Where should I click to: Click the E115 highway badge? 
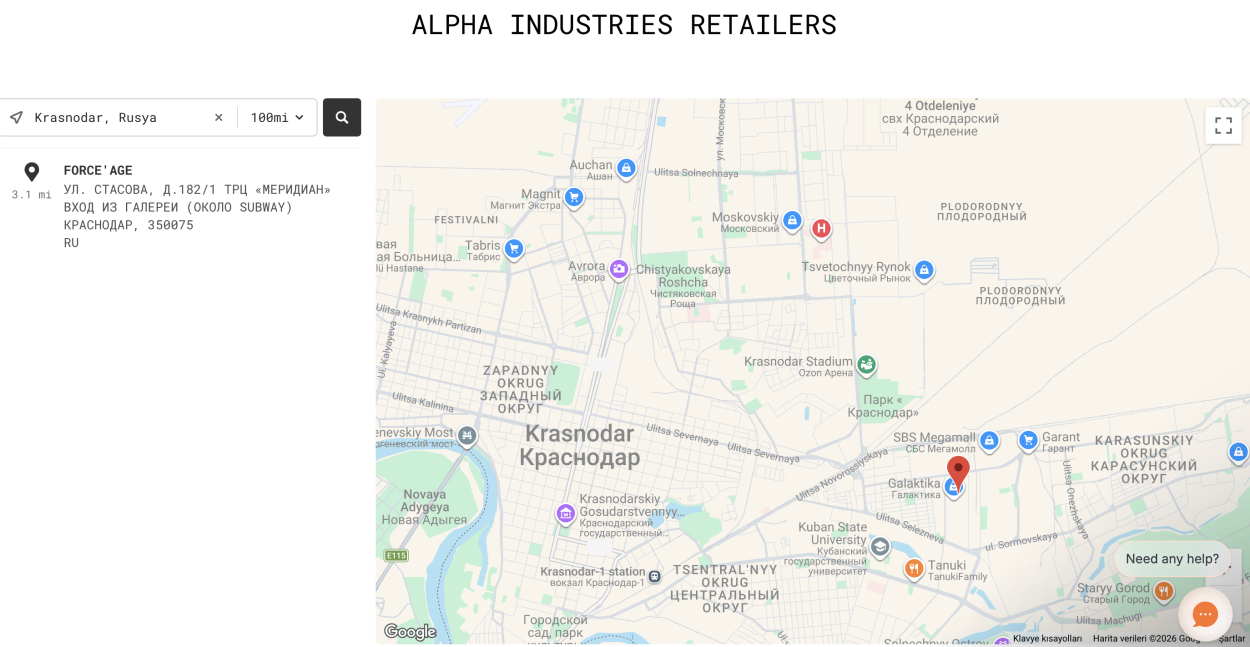396,555
